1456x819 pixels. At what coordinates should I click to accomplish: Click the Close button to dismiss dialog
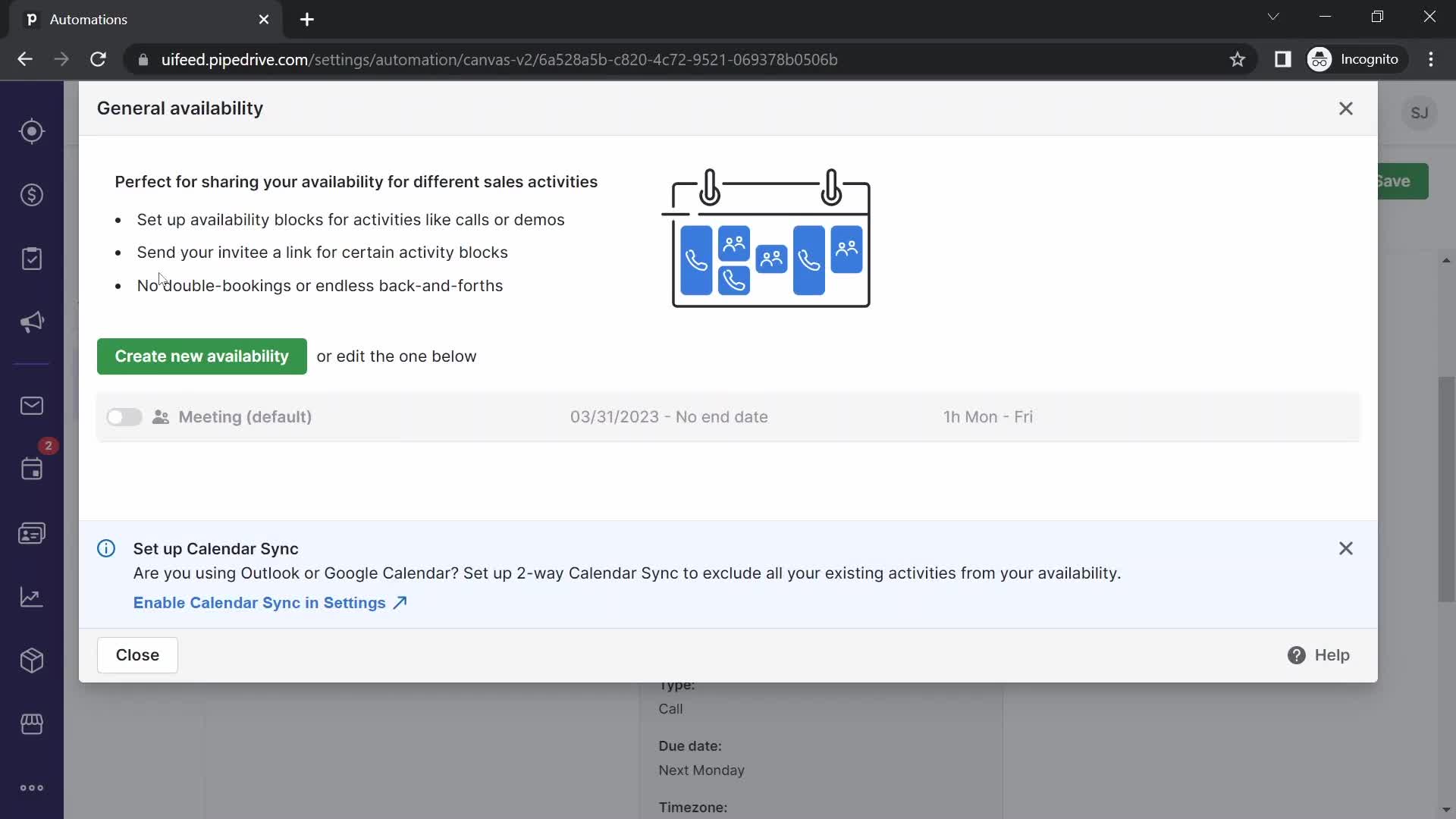pyautogui.click(x=138, y=654)
